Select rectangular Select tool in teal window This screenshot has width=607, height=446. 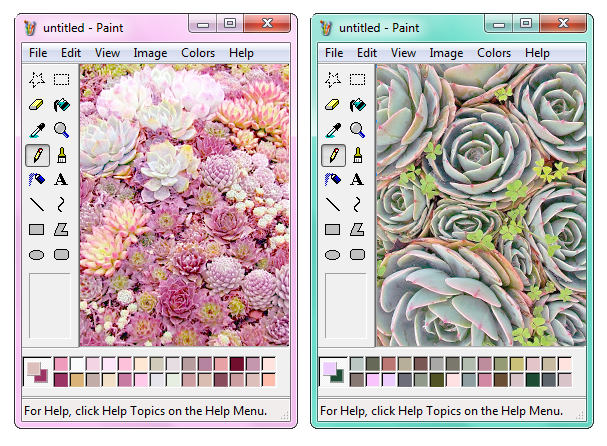(x=357, y=80)
